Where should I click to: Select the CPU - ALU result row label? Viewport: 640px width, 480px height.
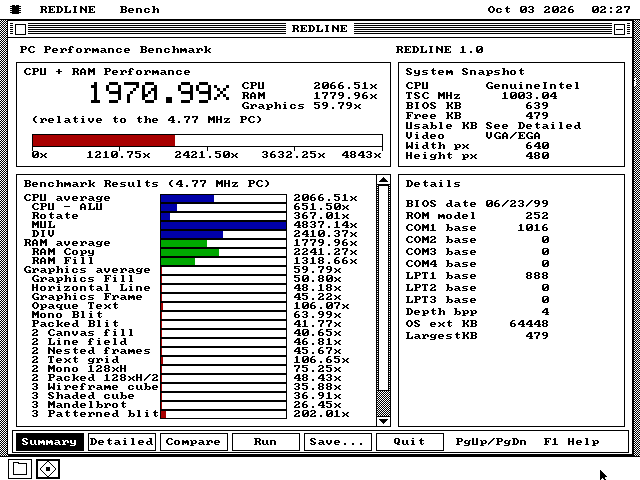pos(67,207)
